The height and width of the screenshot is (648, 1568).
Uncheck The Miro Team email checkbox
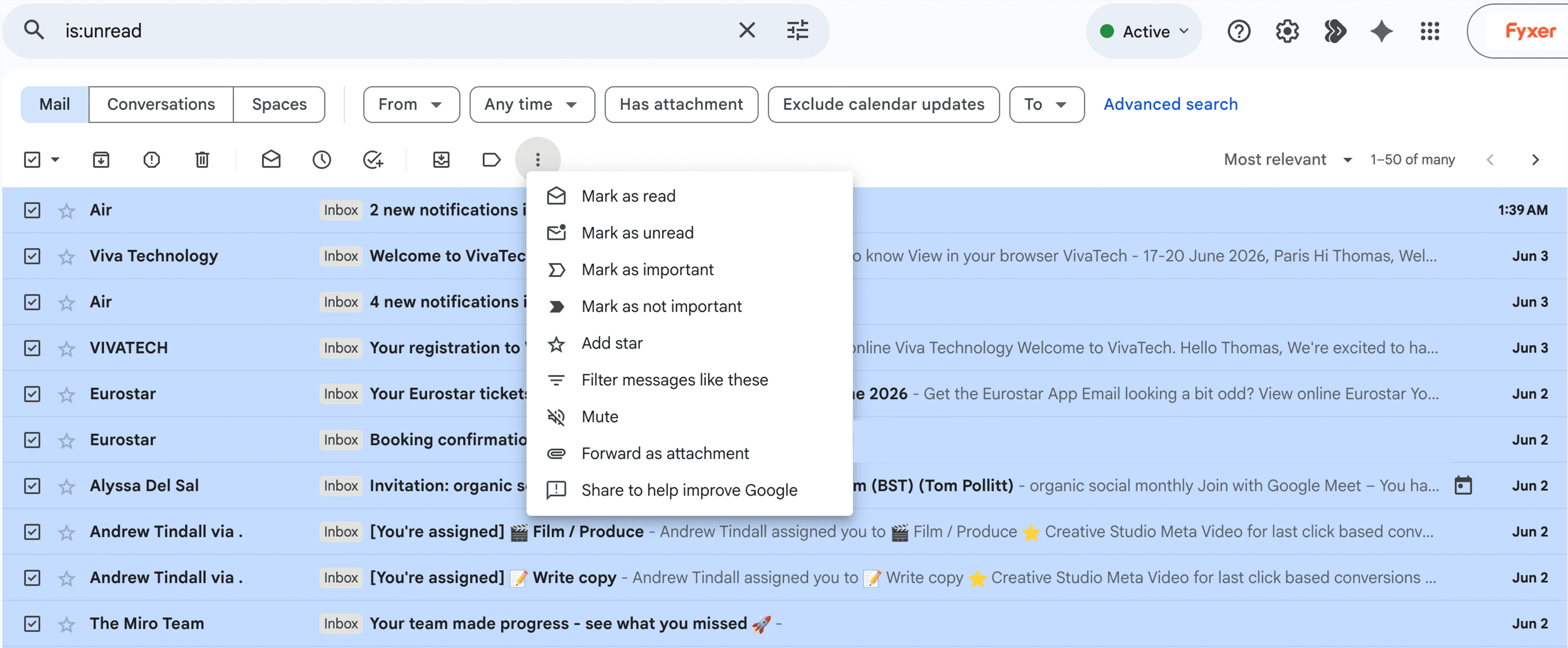coord(32,624)
